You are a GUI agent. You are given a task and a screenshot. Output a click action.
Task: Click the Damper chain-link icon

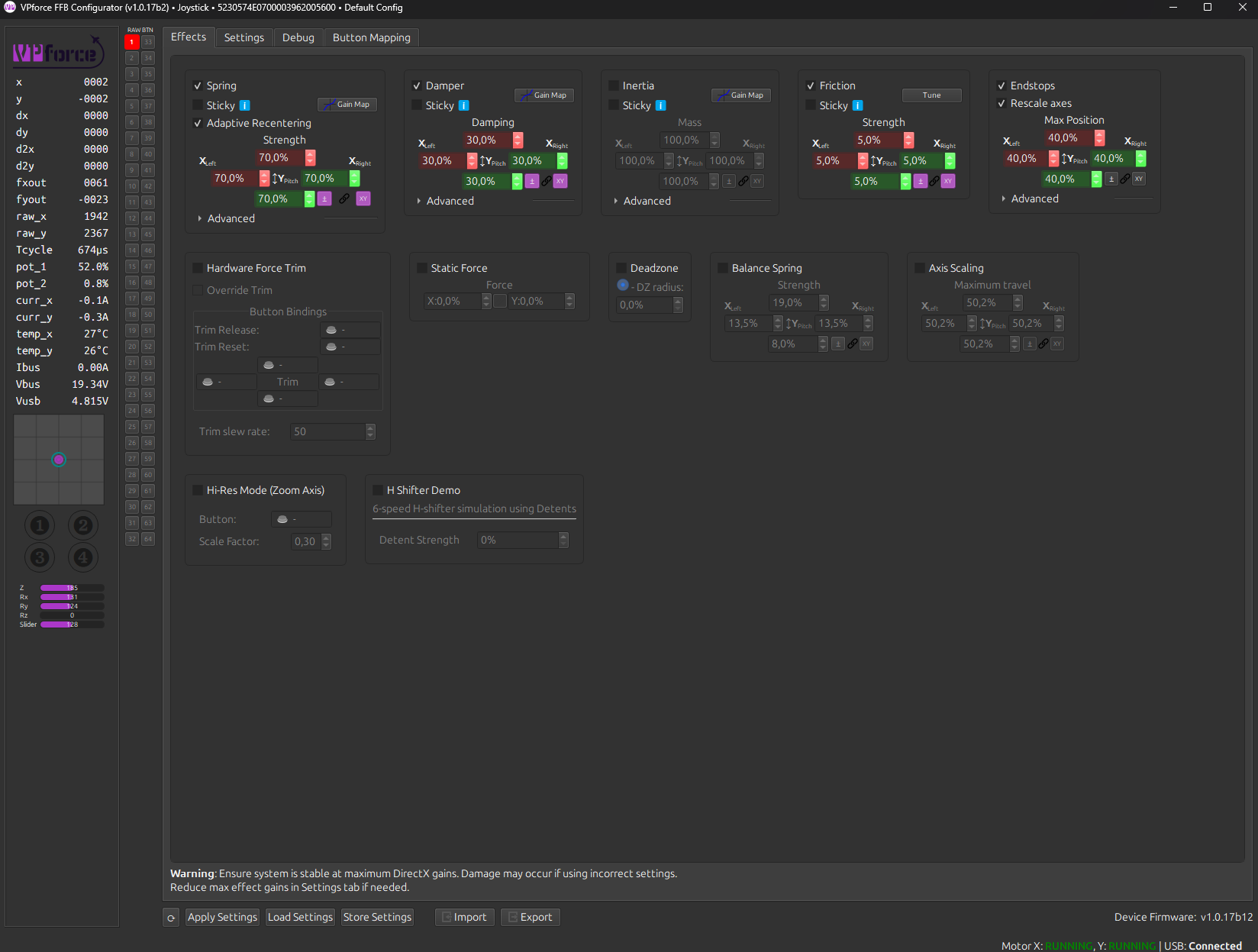[547, 181]
